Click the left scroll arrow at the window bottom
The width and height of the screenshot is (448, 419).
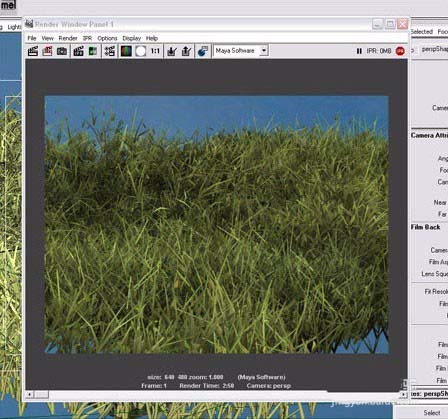pyautogui.click(x=29, y=394)
